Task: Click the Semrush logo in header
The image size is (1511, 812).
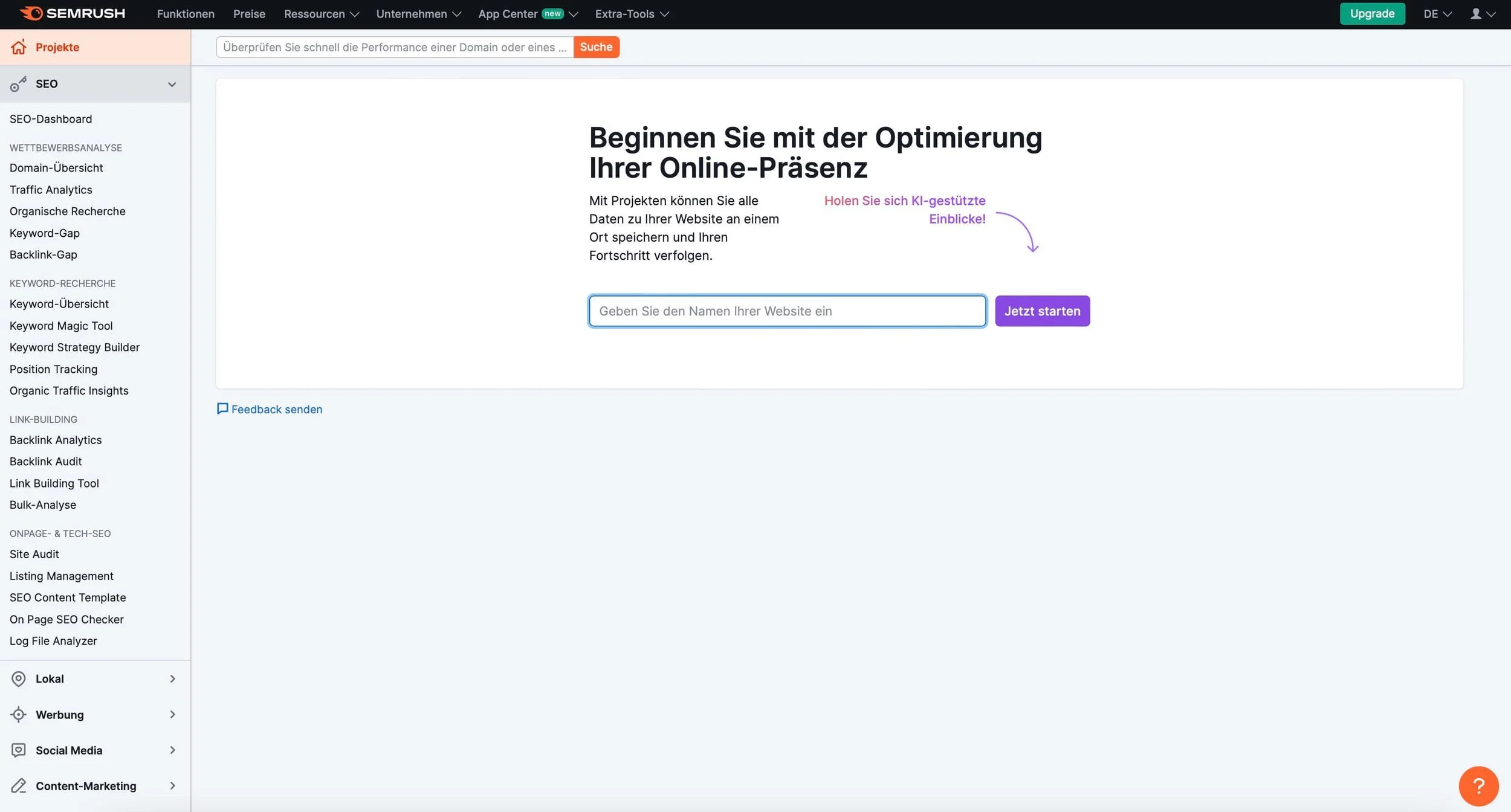Action: 73,13
